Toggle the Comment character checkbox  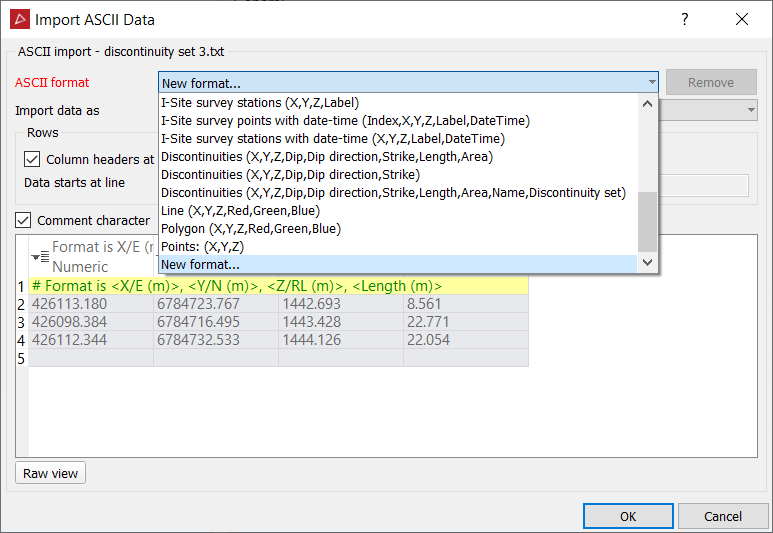click(x=24, y=220)
